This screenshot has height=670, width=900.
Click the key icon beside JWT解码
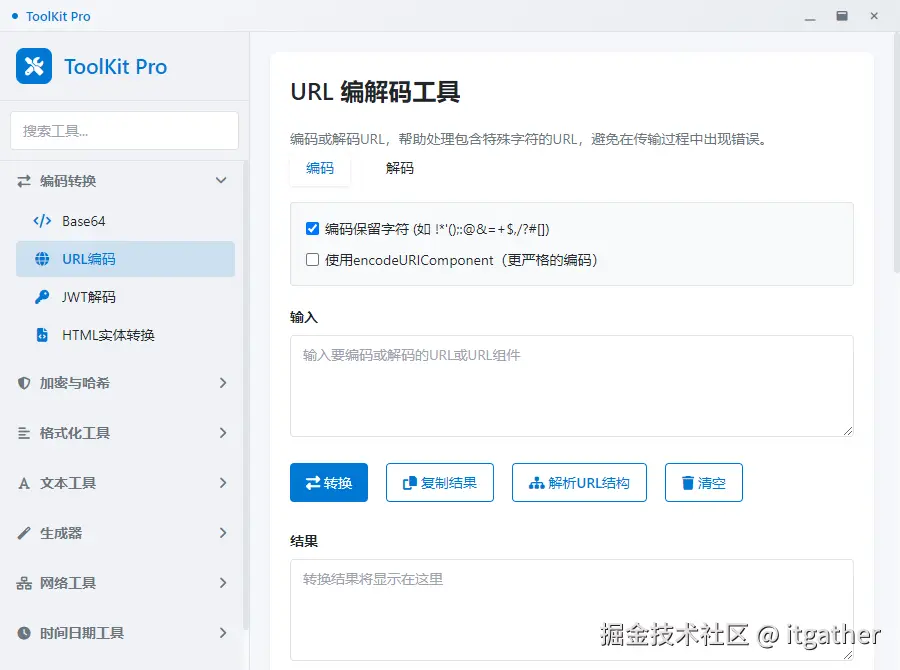(x=42, y=297)
